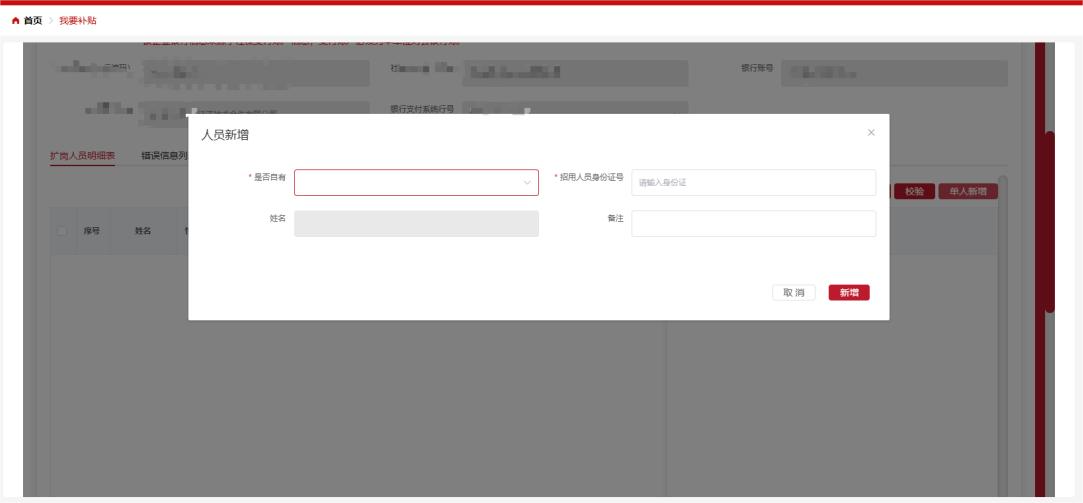Focus the 招用人员身份证号 input field

(x=753, y=182)
